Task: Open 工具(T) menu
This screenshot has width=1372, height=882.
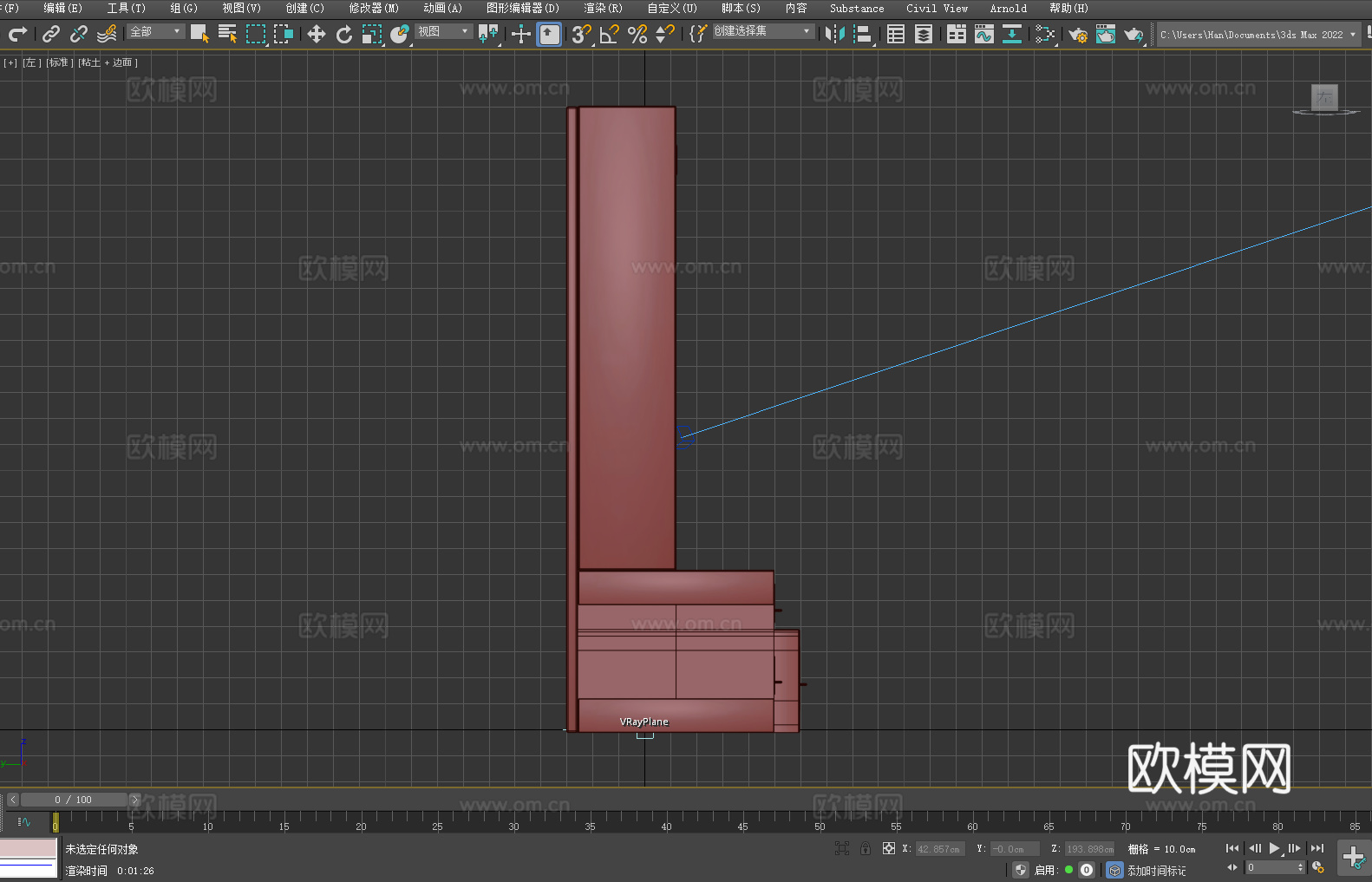Action: pos(127,8)
